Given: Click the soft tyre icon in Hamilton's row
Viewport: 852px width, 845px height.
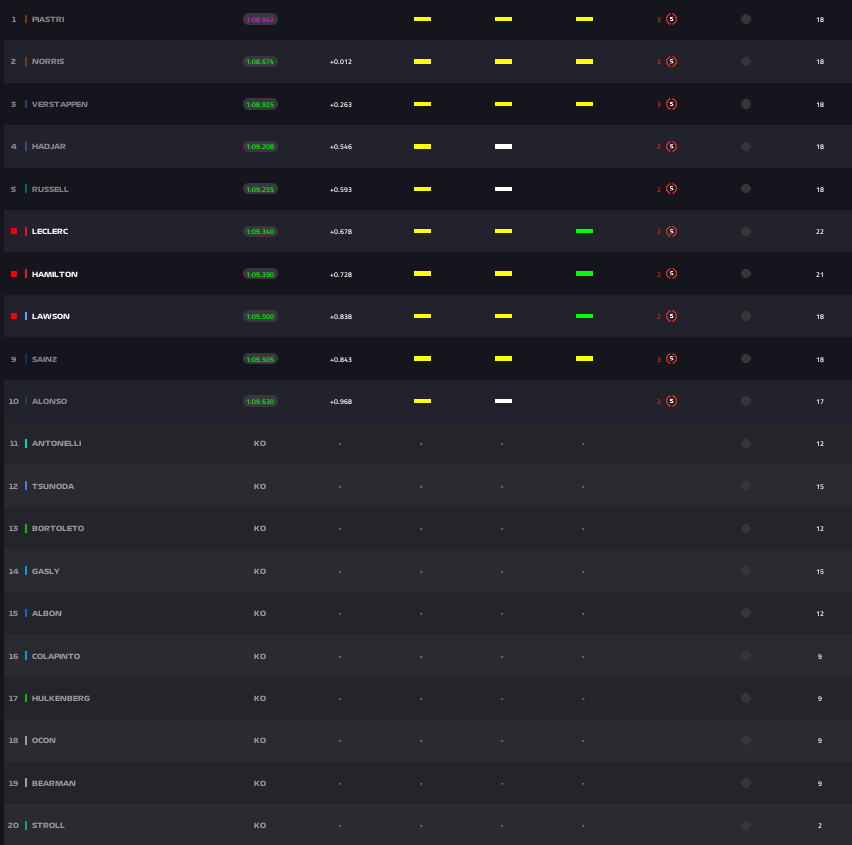Looking at the screenshot, I should point(672,274).
